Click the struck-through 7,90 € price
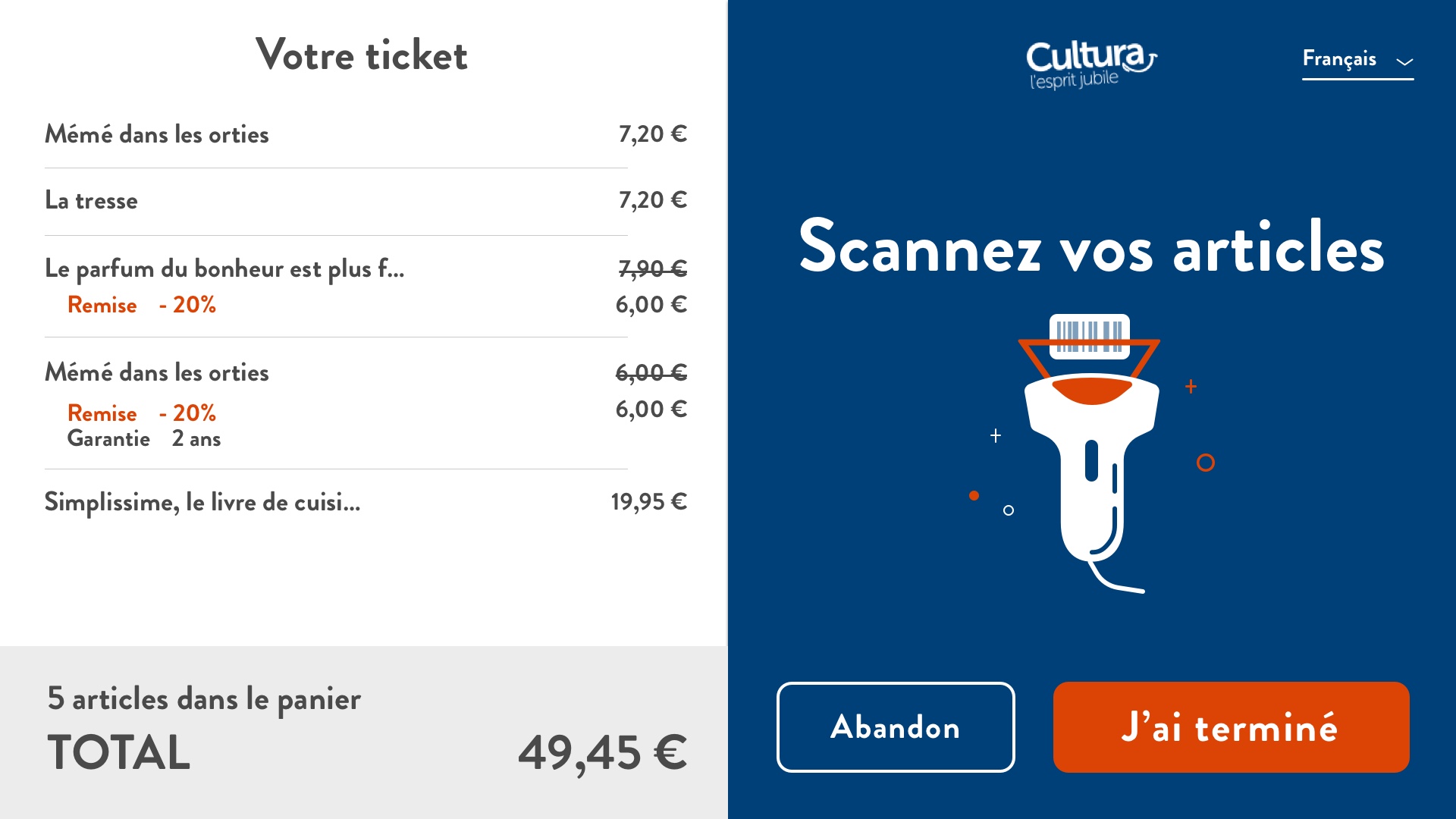Viewport: 1456px width, 819px height. click(x=653, y=268)
